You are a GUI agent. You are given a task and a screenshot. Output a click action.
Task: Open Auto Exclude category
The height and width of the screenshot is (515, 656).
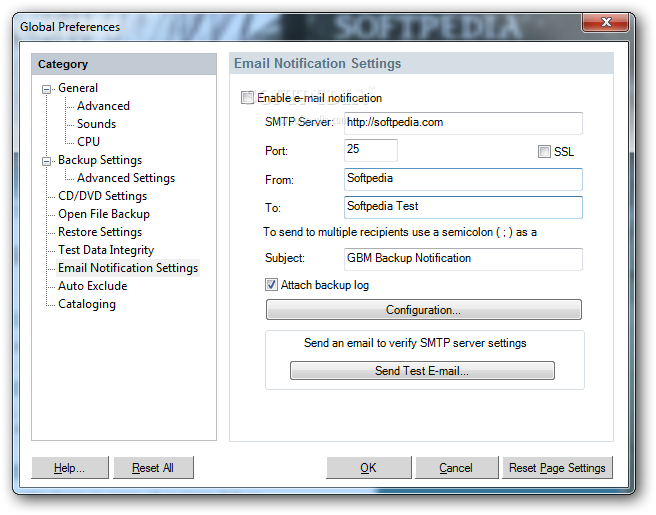point(92,286)
